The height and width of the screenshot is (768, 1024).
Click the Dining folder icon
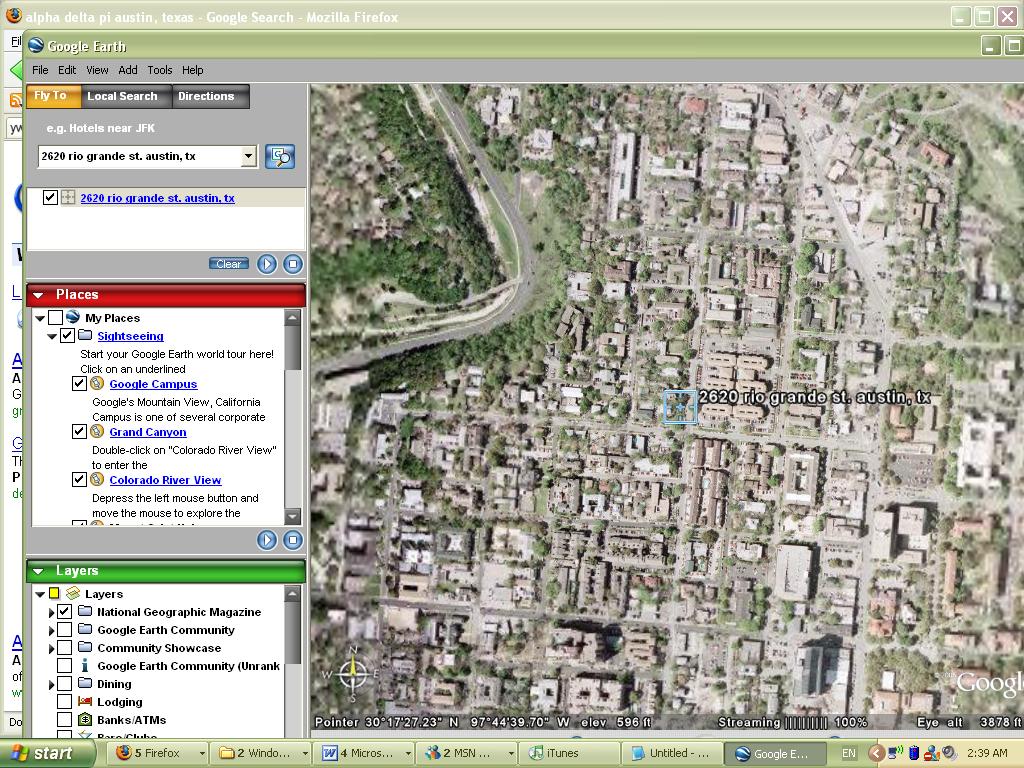[85, 683]
